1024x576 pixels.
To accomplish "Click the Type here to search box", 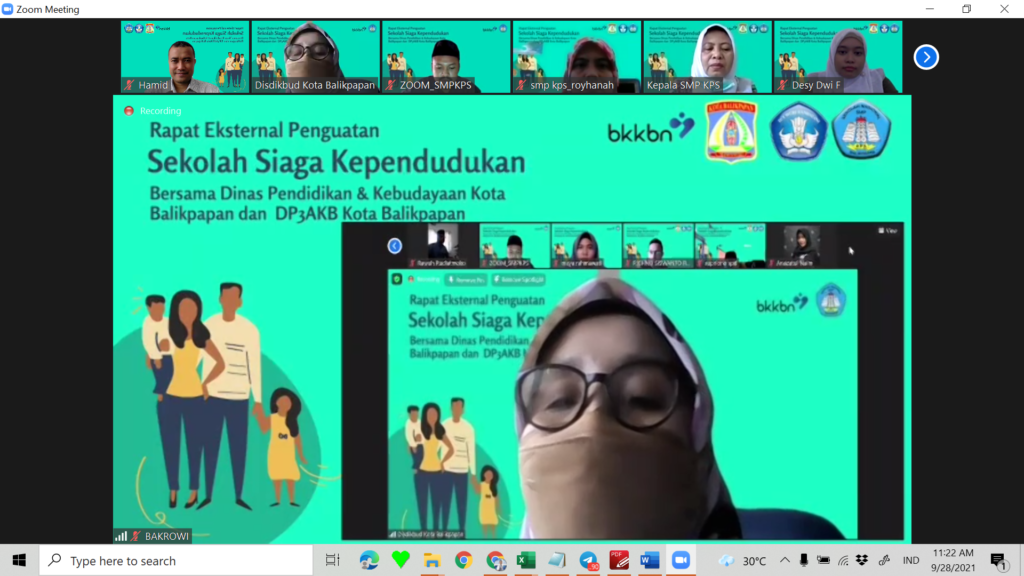I will pyautogui.click(x=176, y=560).
